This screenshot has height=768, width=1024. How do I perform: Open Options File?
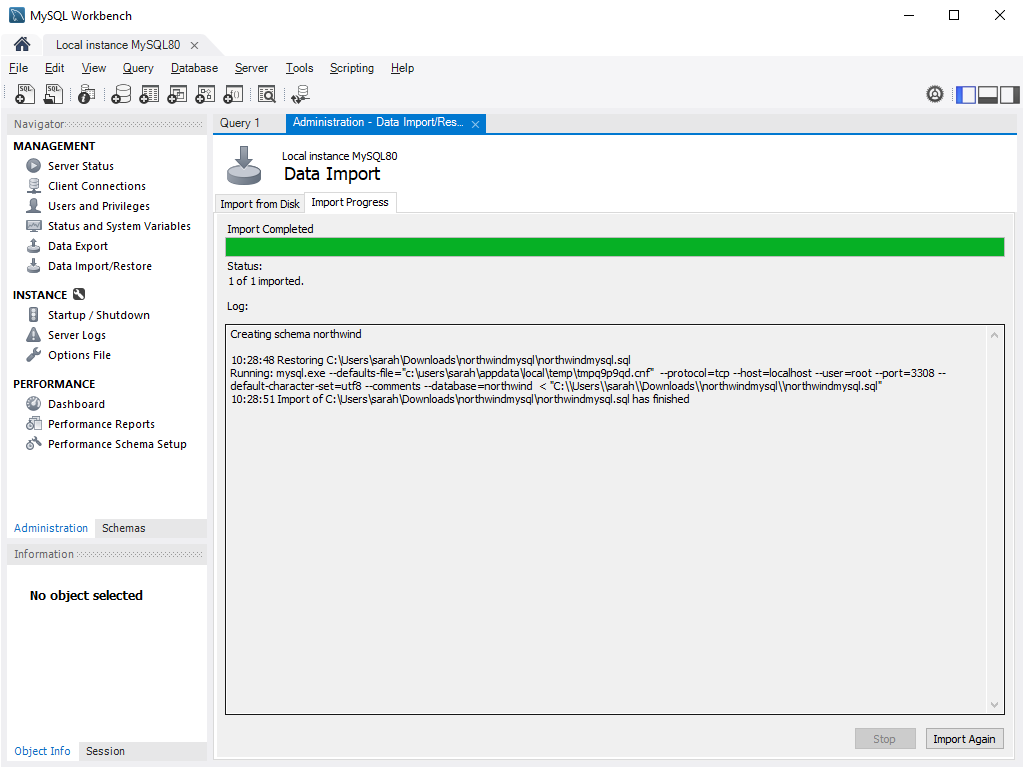click(x=79, y=355)
